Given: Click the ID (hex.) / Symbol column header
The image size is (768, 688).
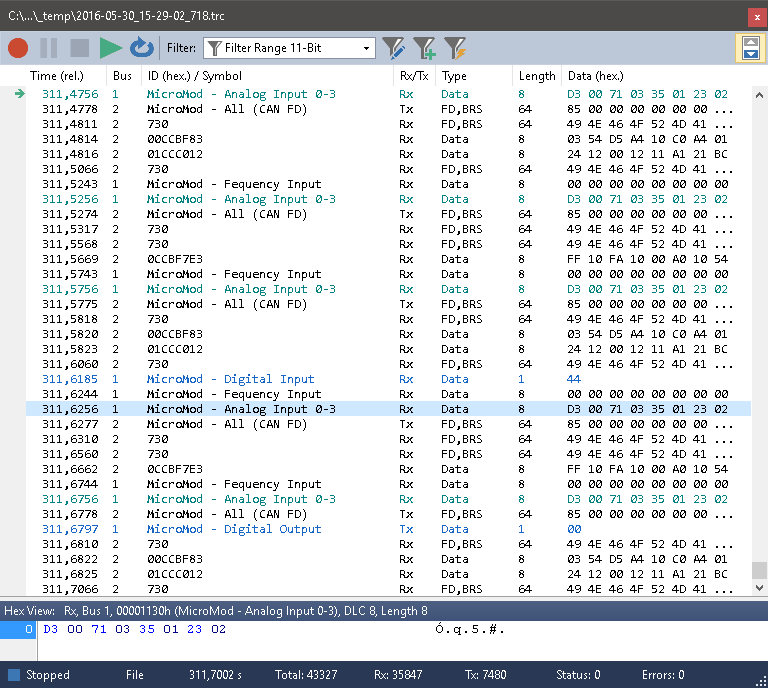Looking at the screenshot, I should [x=194, y=76].
